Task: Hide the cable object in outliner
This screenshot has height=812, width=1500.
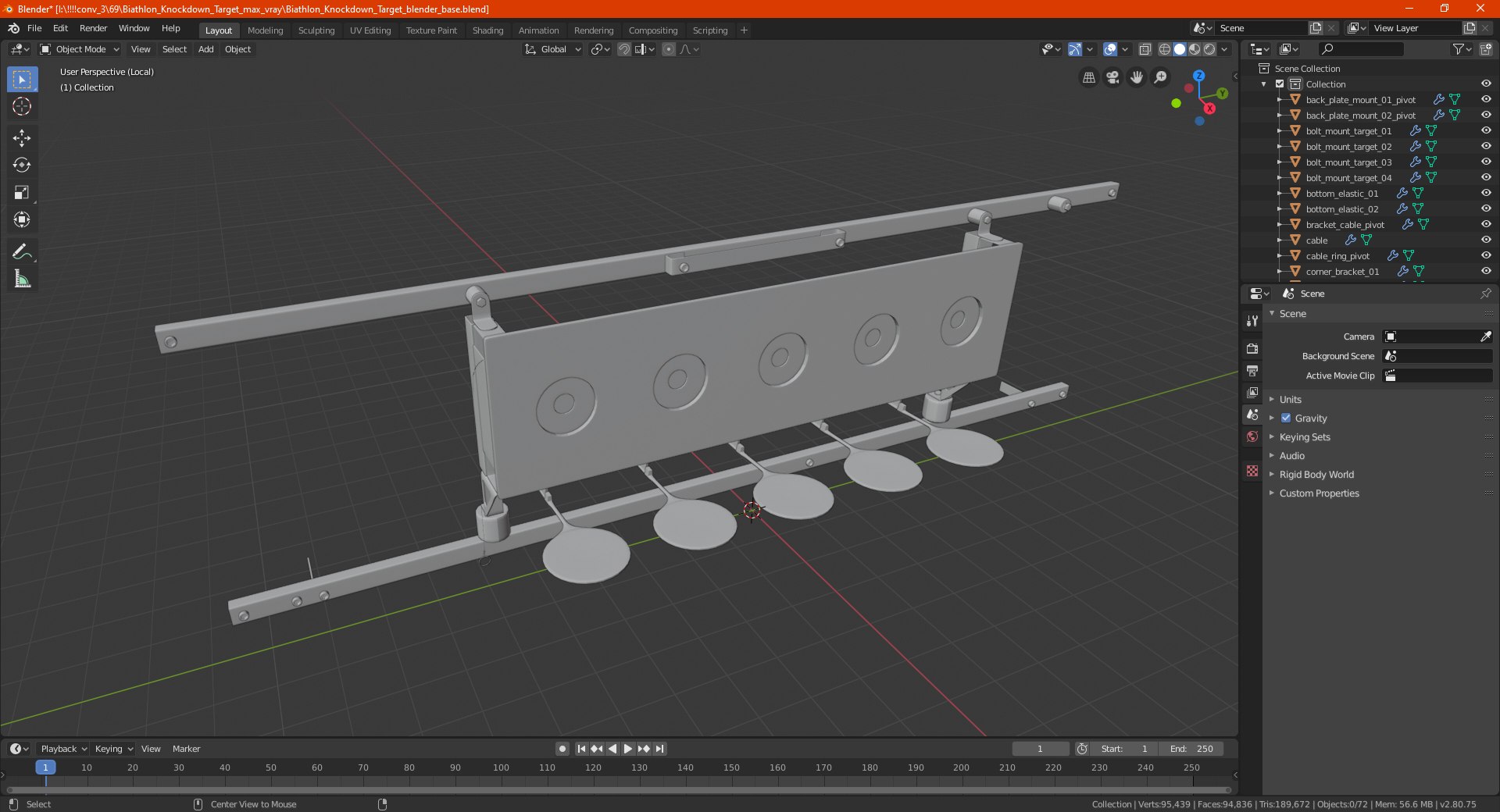Action: (x=1486, y=240)
